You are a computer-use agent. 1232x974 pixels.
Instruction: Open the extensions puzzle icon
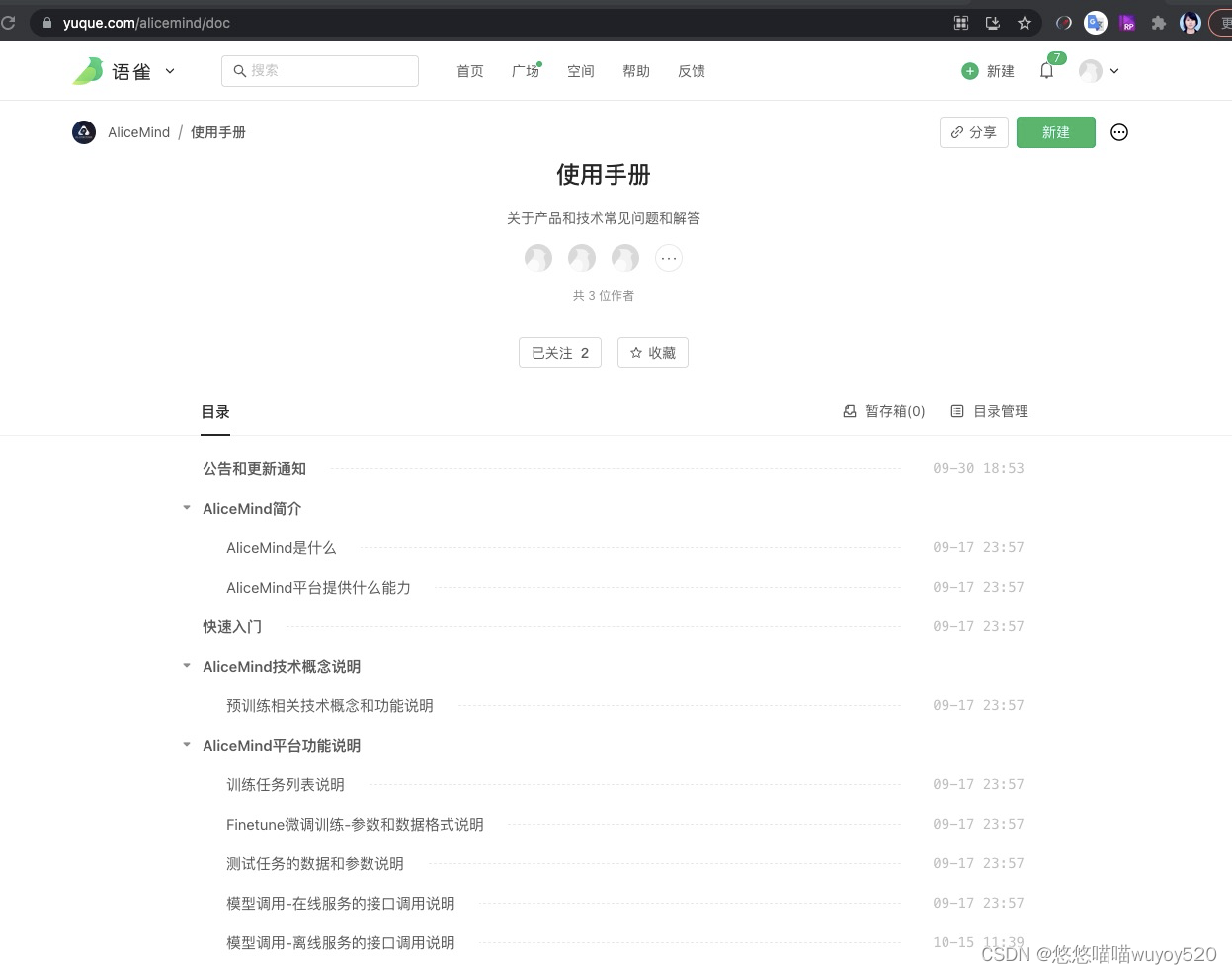click(1159, 23)
